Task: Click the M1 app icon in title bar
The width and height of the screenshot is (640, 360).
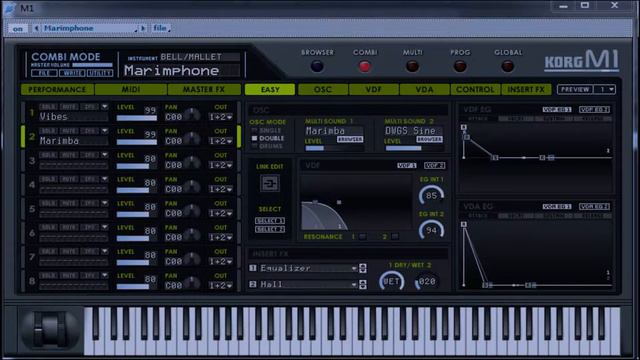Action: (9, 8)
